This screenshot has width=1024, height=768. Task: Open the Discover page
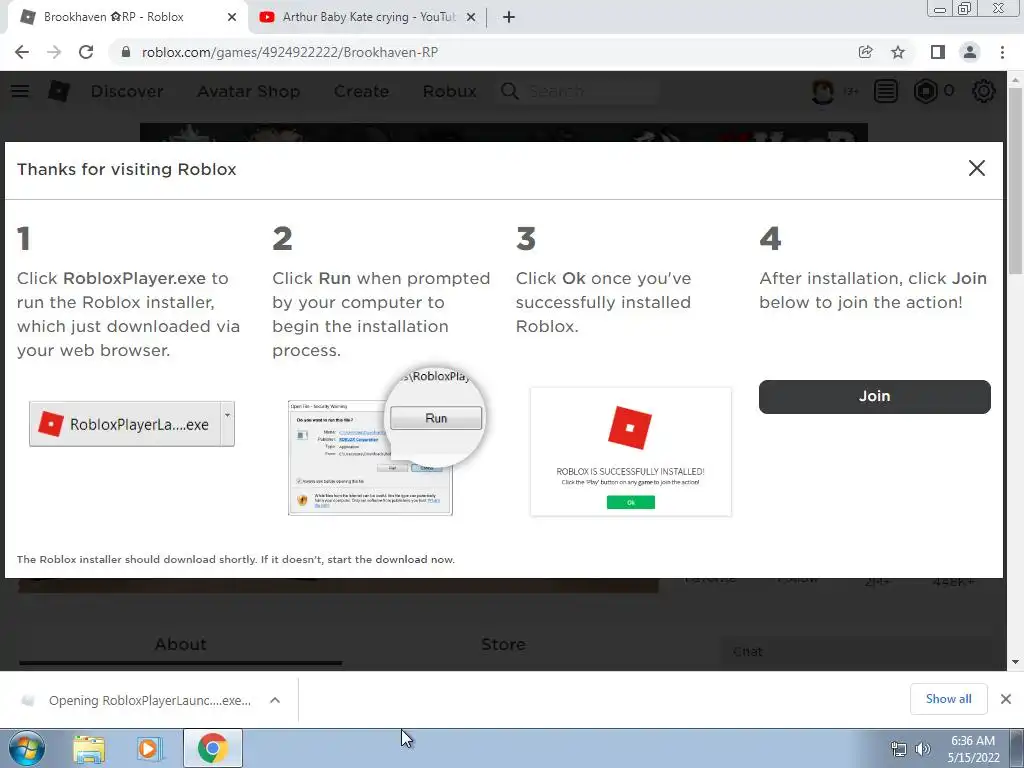127,91
